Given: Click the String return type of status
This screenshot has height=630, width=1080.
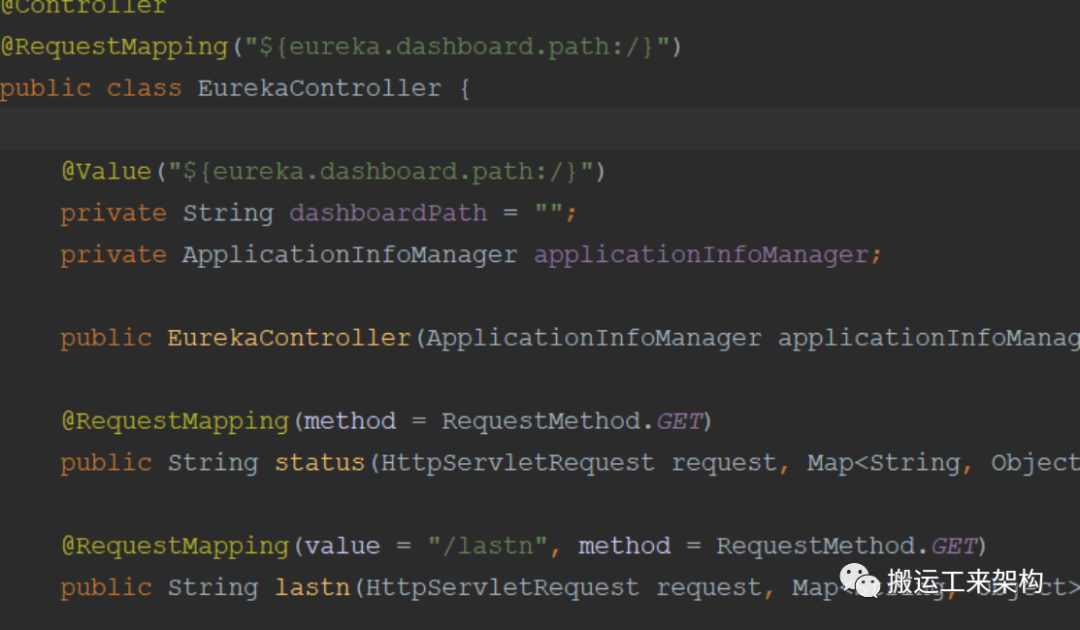Looking at the screenshot, I should coord(214,463).
